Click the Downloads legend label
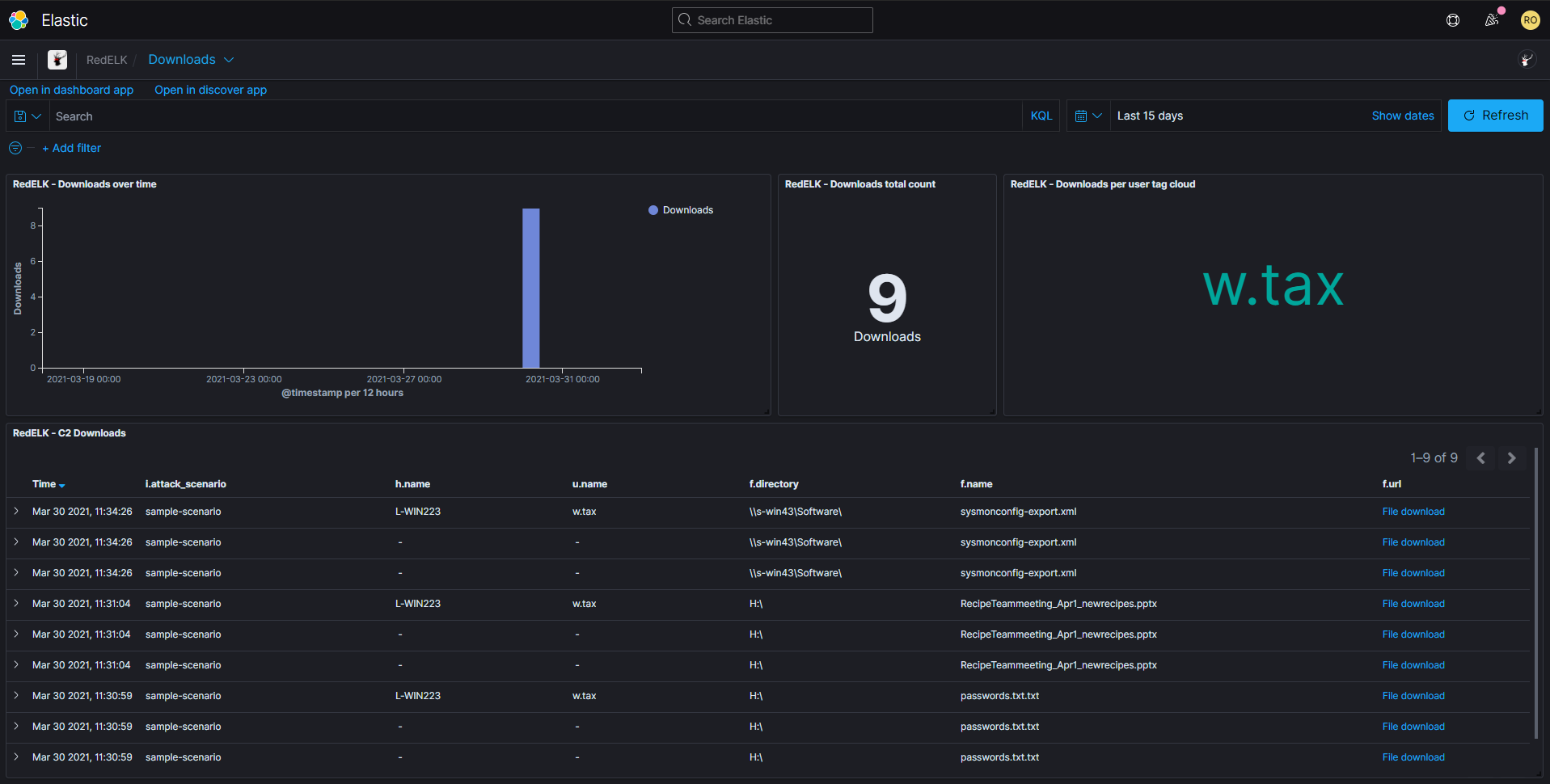Viewport: 1550px width, 784px height. click(688, 210)
